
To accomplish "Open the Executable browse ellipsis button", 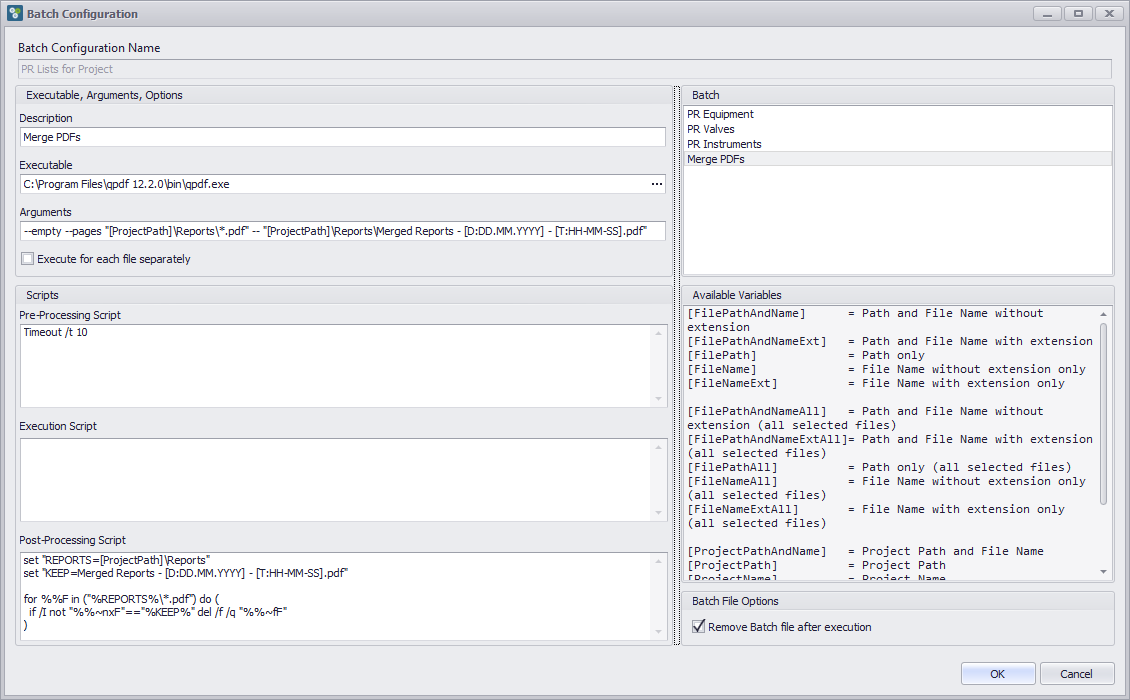I will [656, 184].
